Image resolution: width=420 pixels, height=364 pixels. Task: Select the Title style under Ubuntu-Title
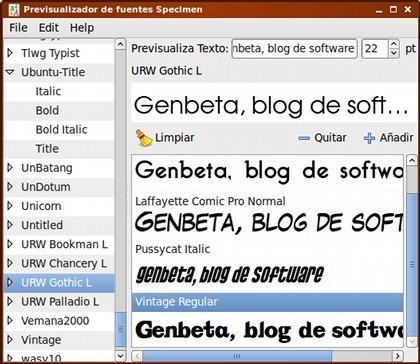tap(47, 149)
